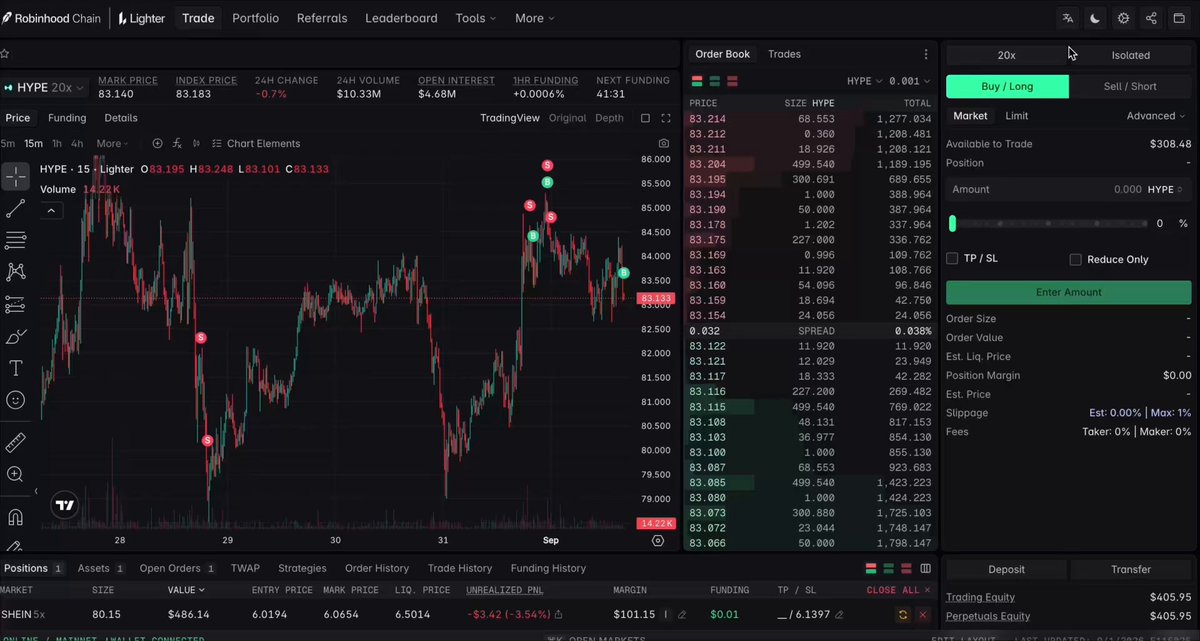
Task: Switch to the Trades tab
Action: click(x=784, y=54)
